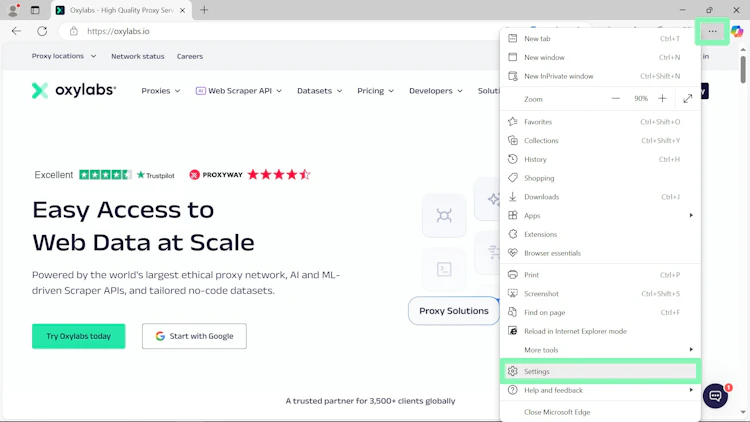Select New tab from menu

(600, 39)
